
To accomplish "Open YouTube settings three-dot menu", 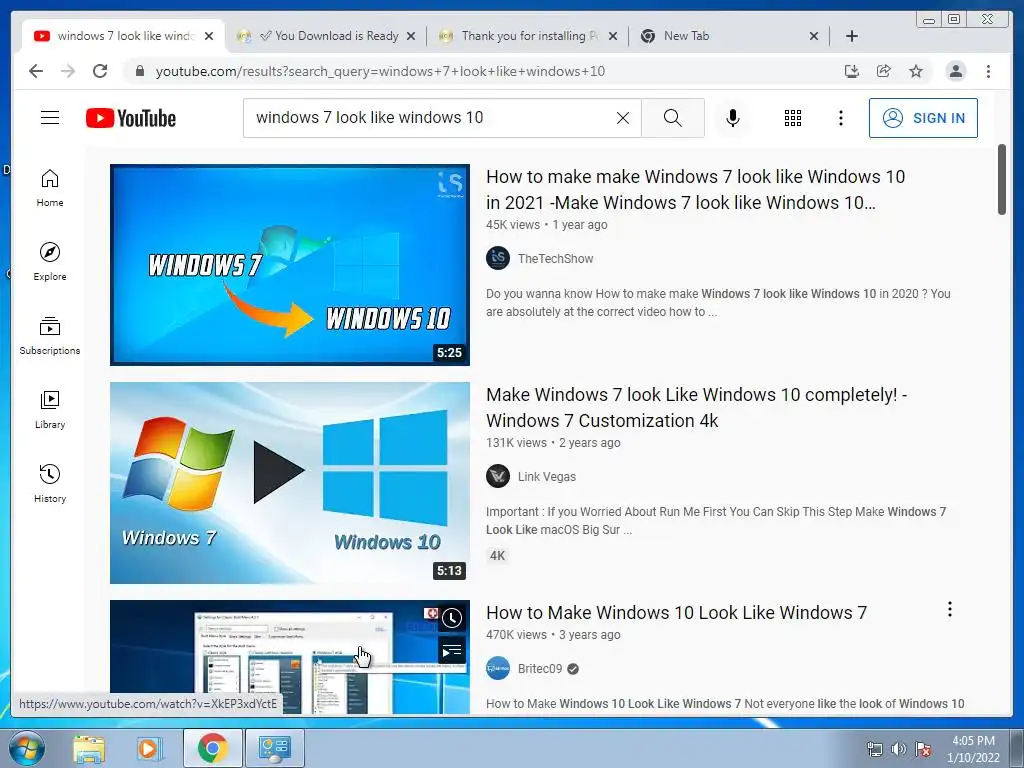I will [840, 118].
